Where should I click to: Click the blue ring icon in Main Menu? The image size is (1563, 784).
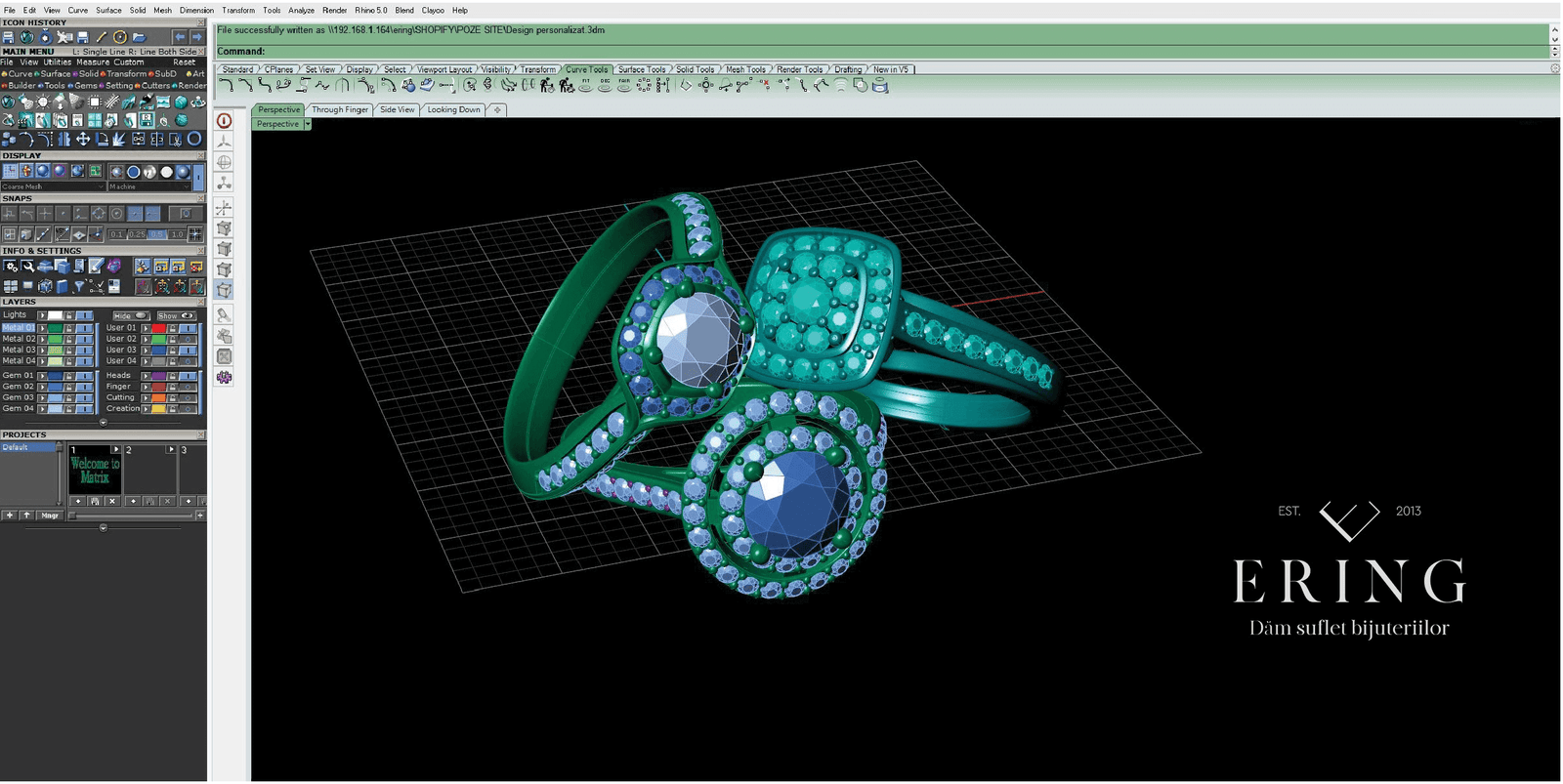193,140
